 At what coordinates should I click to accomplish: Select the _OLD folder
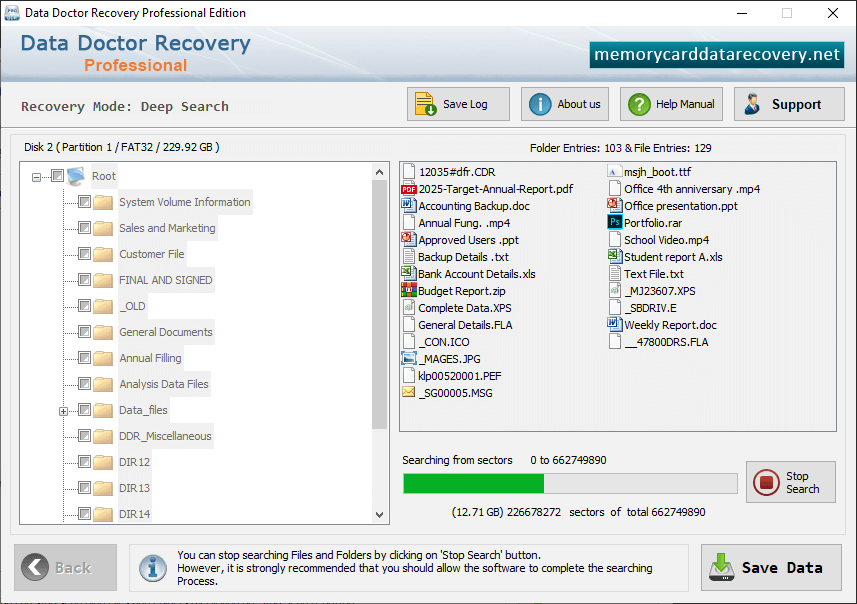tap(132, 306)
